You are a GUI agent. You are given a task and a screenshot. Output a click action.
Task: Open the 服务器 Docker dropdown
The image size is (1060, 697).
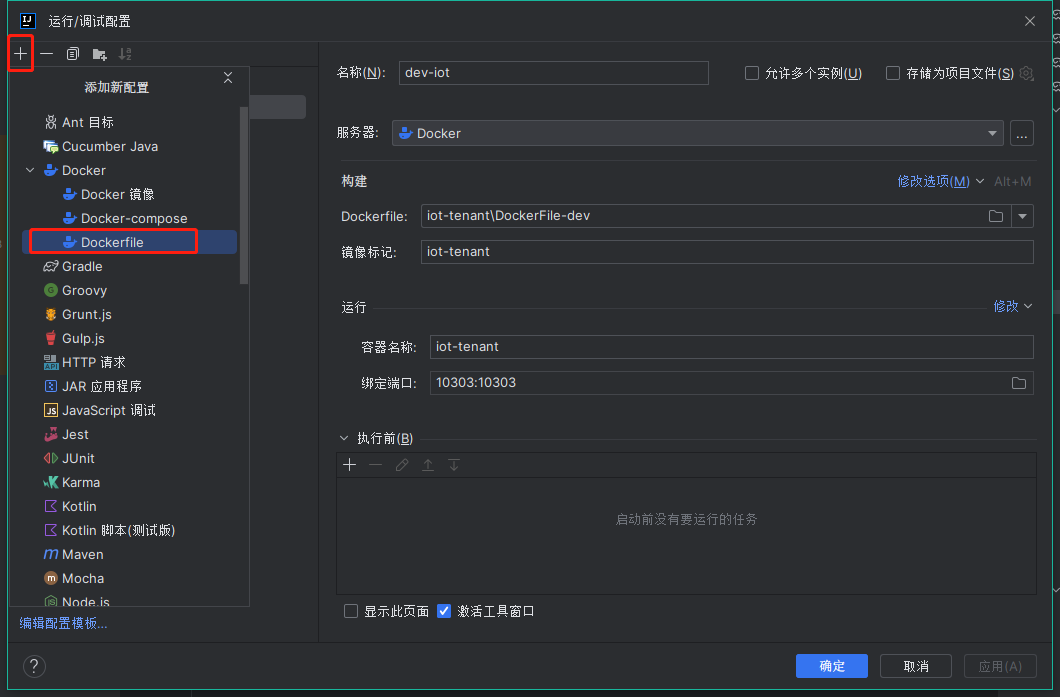[991, 133]
